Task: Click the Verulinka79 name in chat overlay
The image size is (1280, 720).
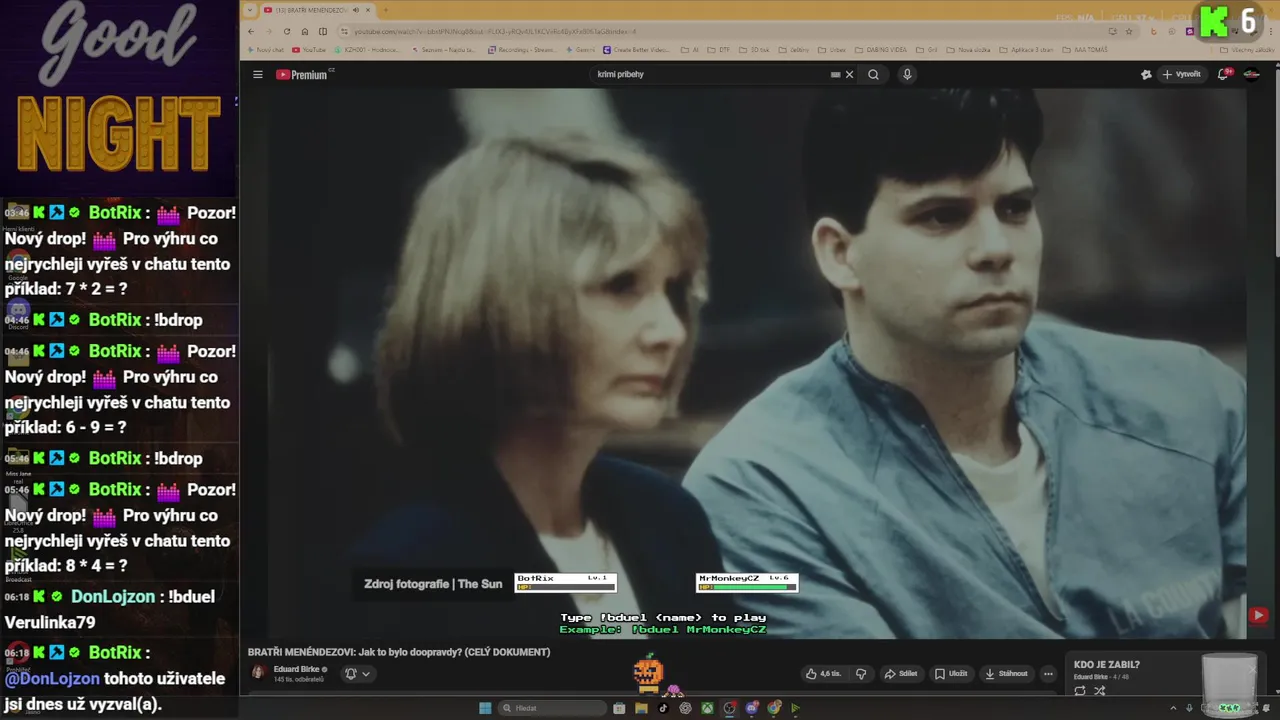Action: point(50,622)
